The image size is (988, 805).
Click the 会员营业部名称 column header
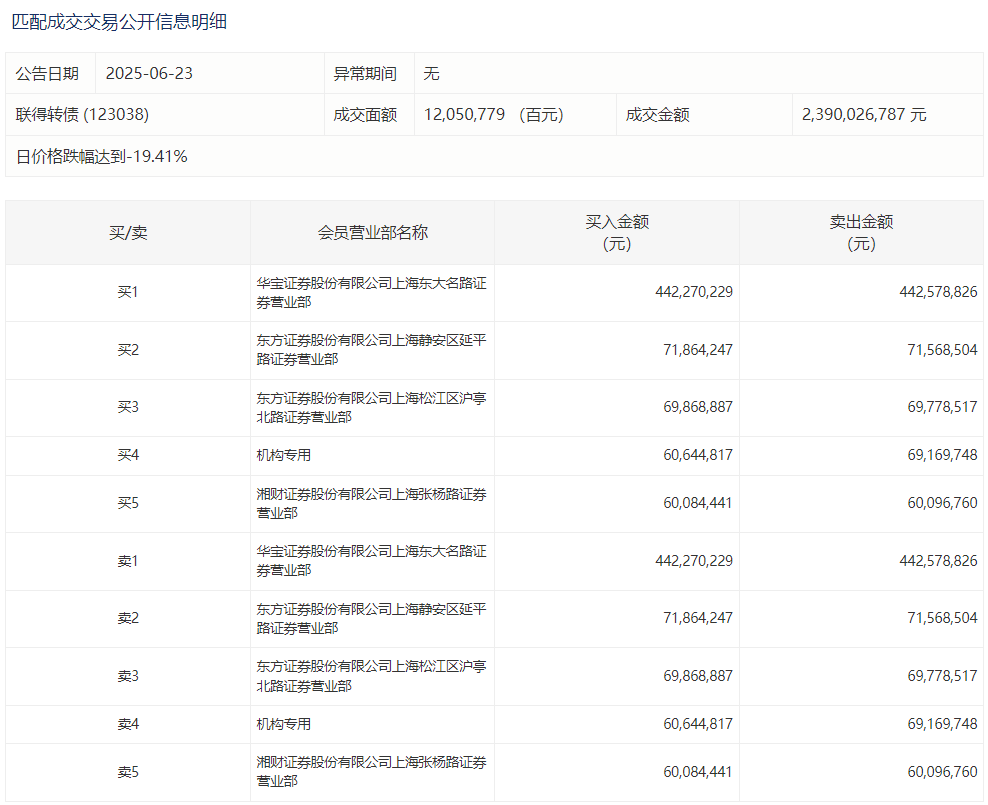(x=372, y=233)
